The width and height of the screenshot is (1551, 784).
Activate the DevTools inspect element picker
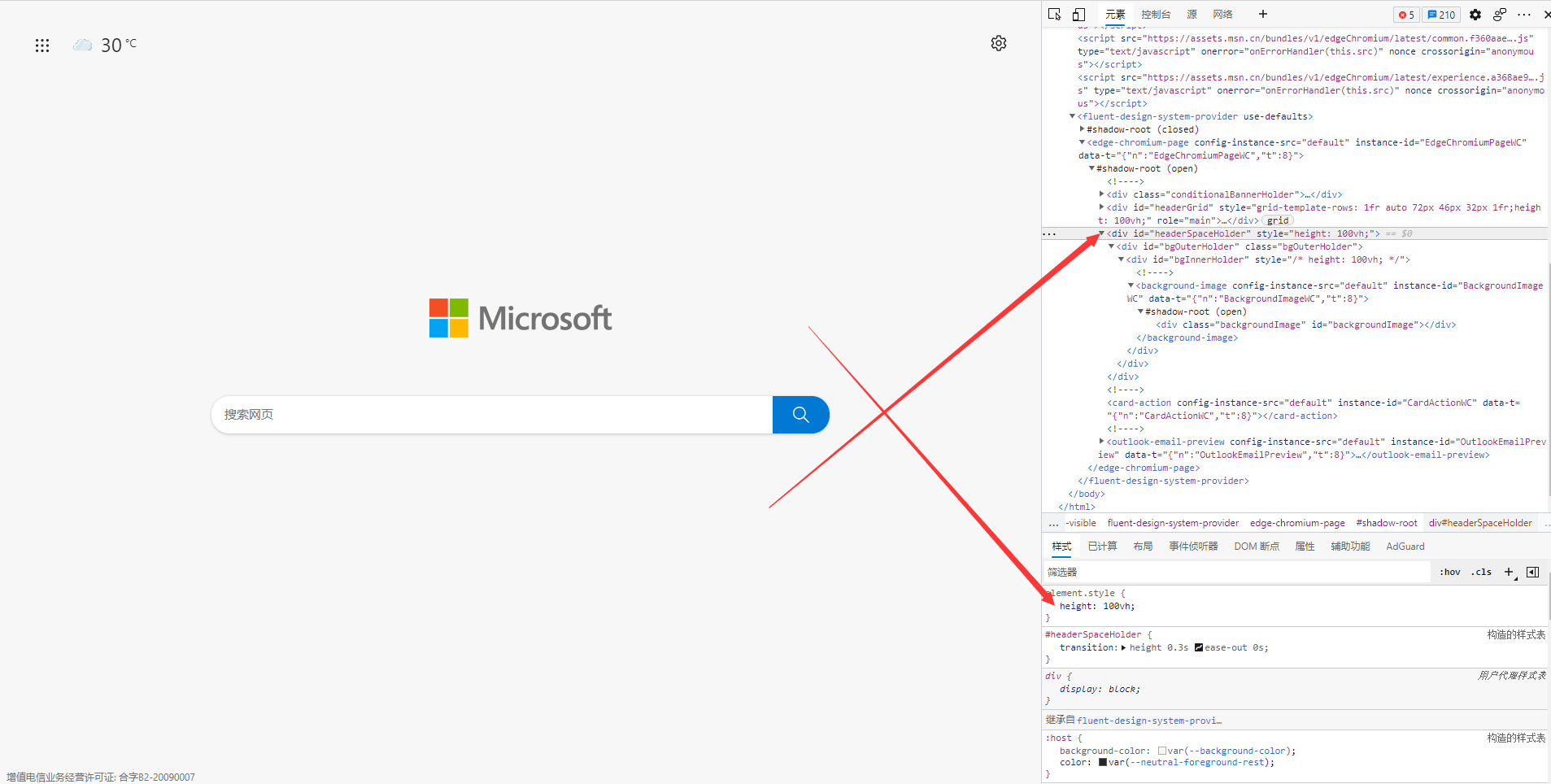[1055, 15]
